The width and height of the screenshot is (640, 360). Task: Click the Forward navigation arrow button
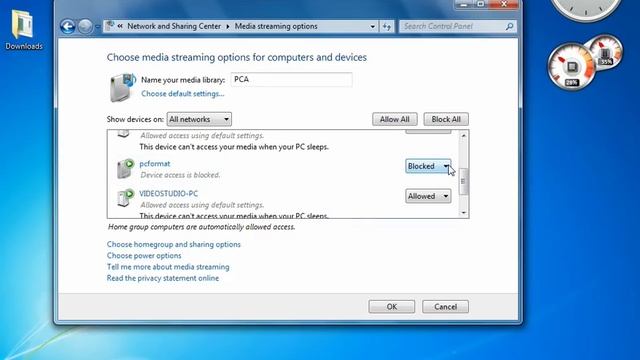pos(85,27)
